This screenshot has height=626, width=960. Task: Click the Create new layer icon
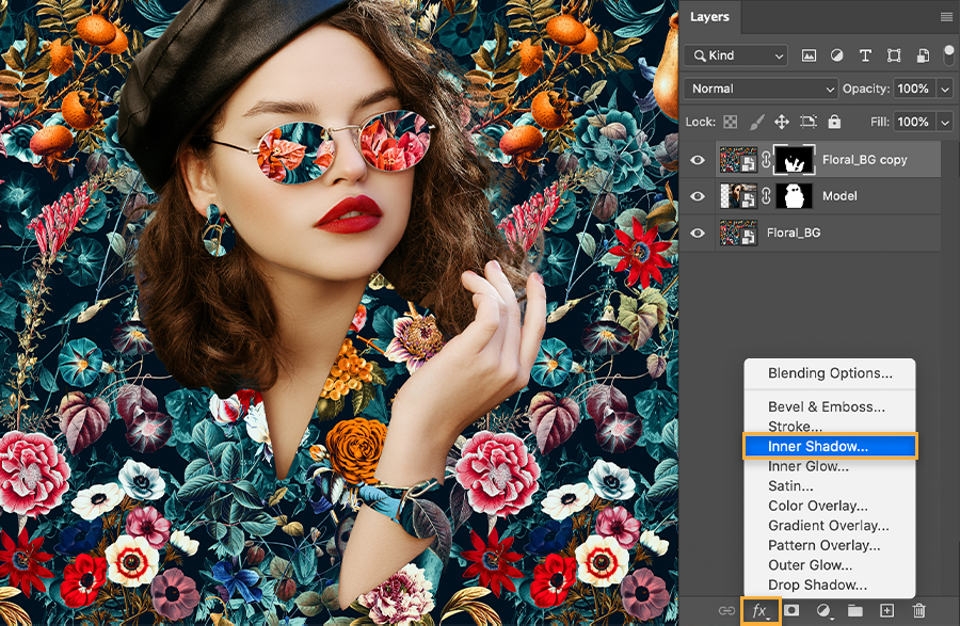(886, 610)
